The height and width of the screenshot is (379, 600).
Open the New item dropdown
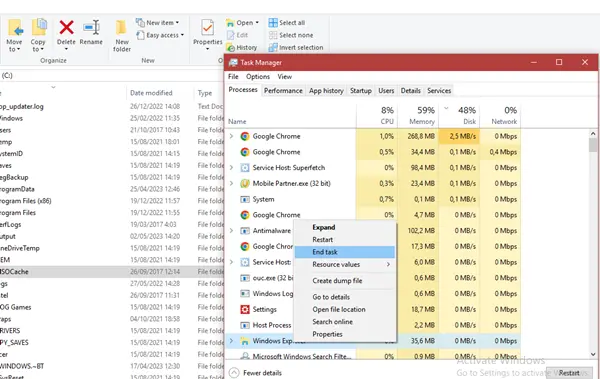pyautogui.click(x=158, y=23)
